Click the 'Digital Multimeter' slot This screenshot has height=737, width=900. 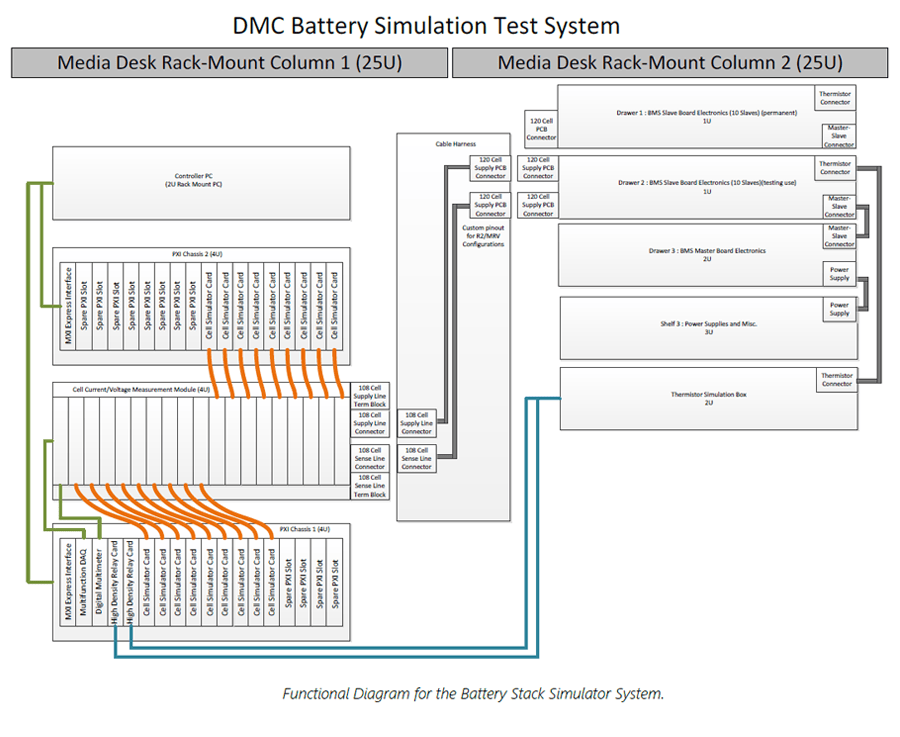point(99,582)
